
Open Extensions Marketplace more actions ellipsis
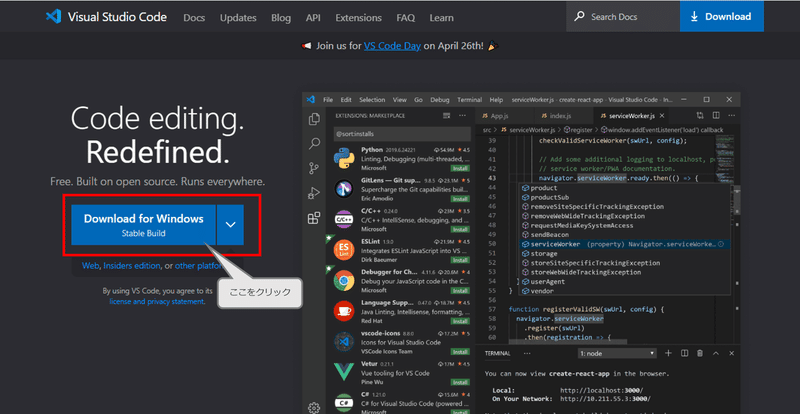462,115
